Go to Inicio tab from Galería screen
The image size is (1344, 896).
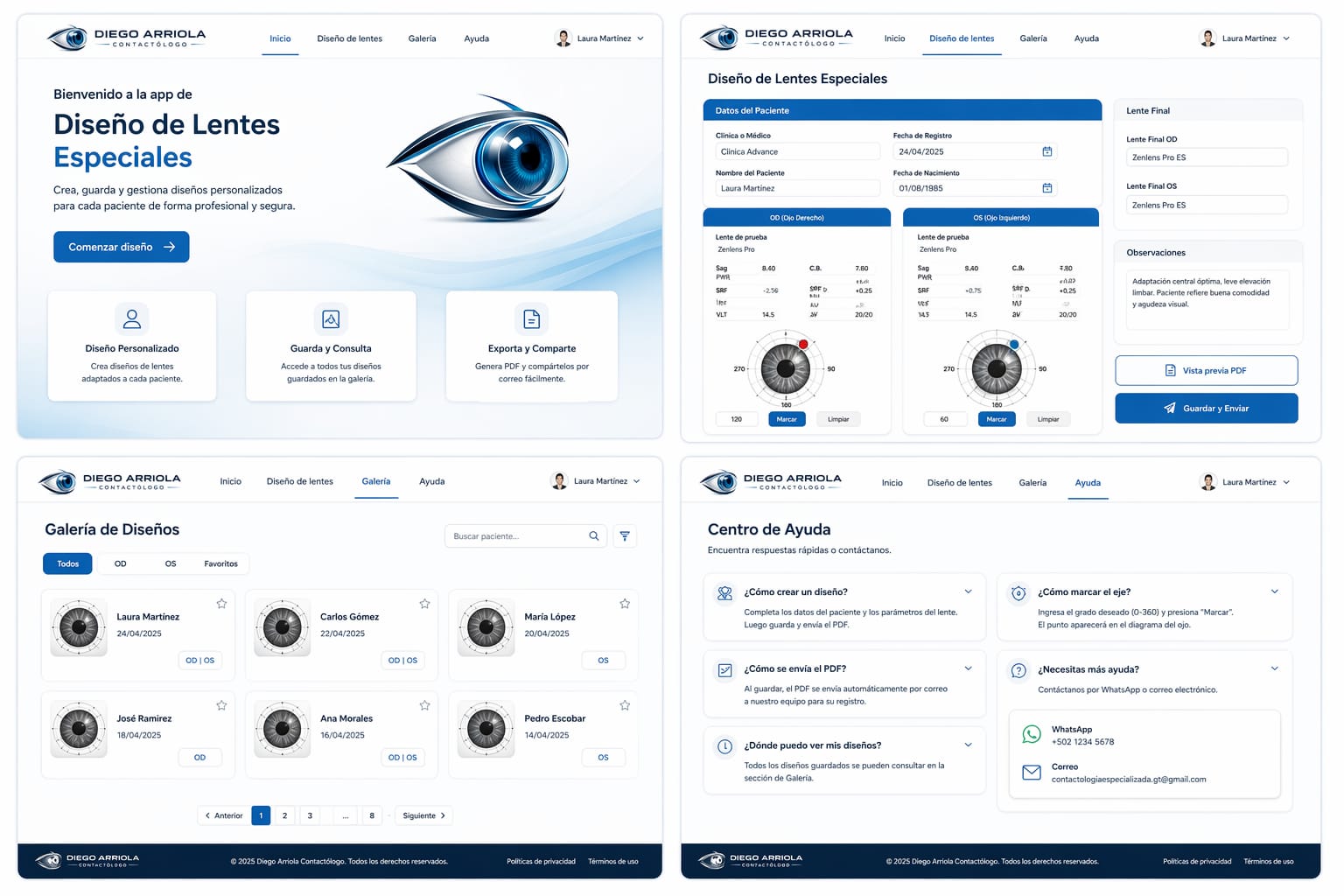click(230, 481)
